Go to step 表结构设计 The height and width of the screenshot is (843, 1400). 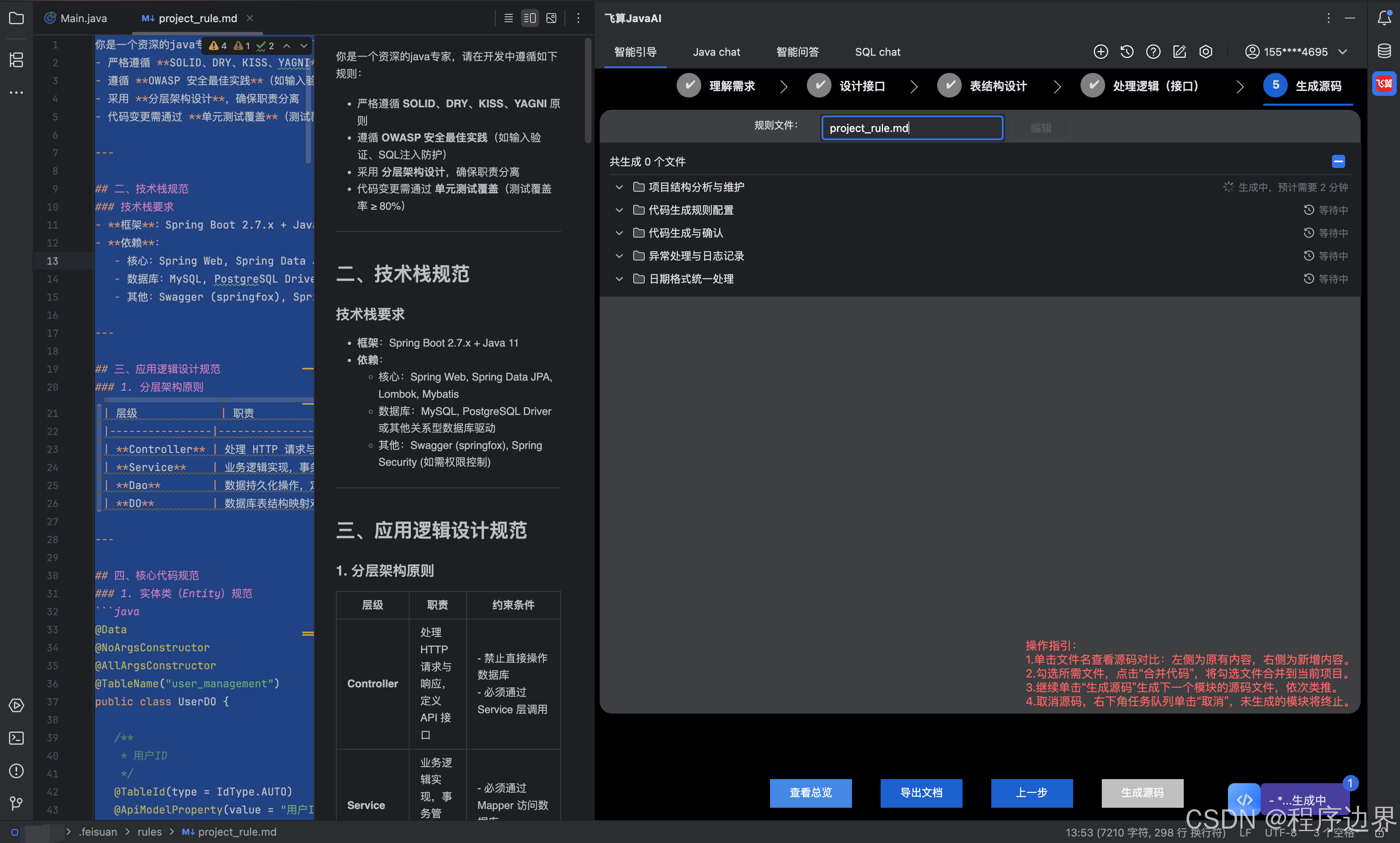tap(982, 86)
